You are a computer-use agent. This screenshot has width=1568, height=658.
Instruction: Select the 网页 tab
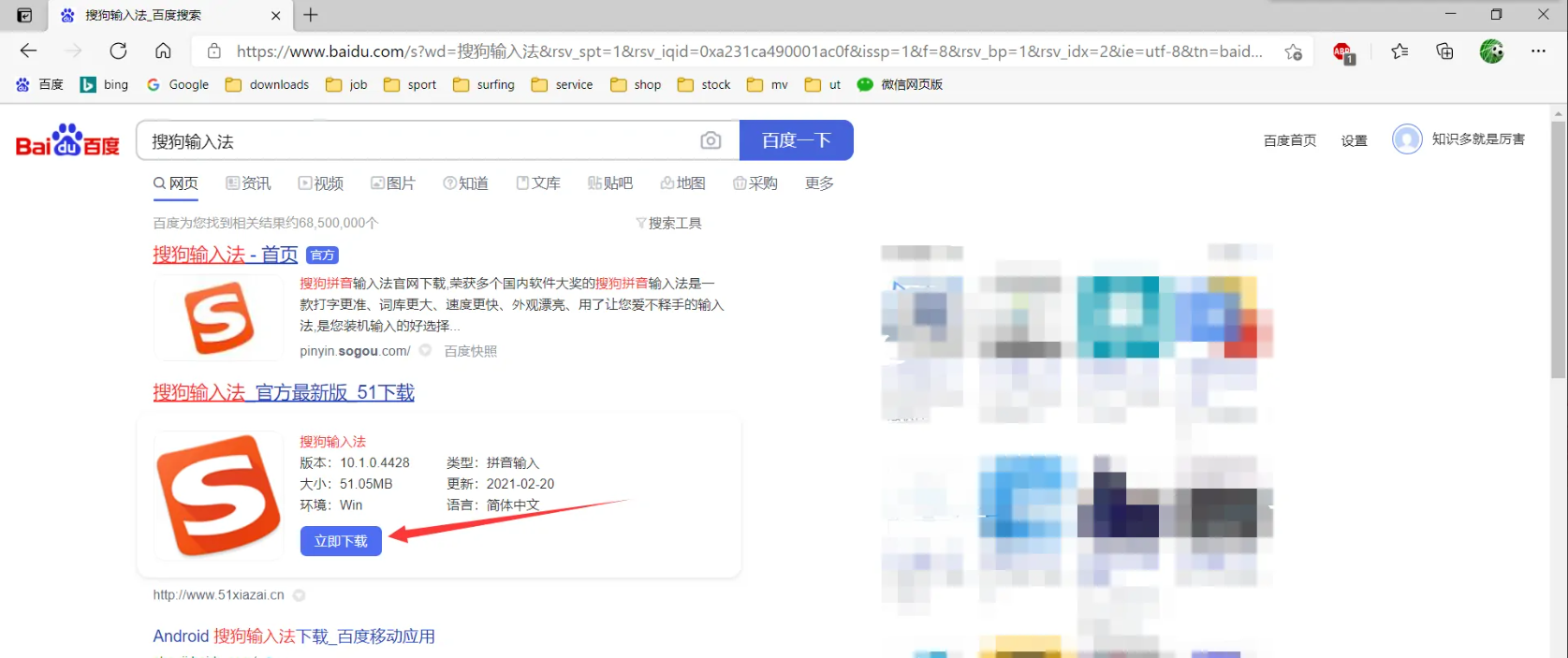tap(176, 183)
